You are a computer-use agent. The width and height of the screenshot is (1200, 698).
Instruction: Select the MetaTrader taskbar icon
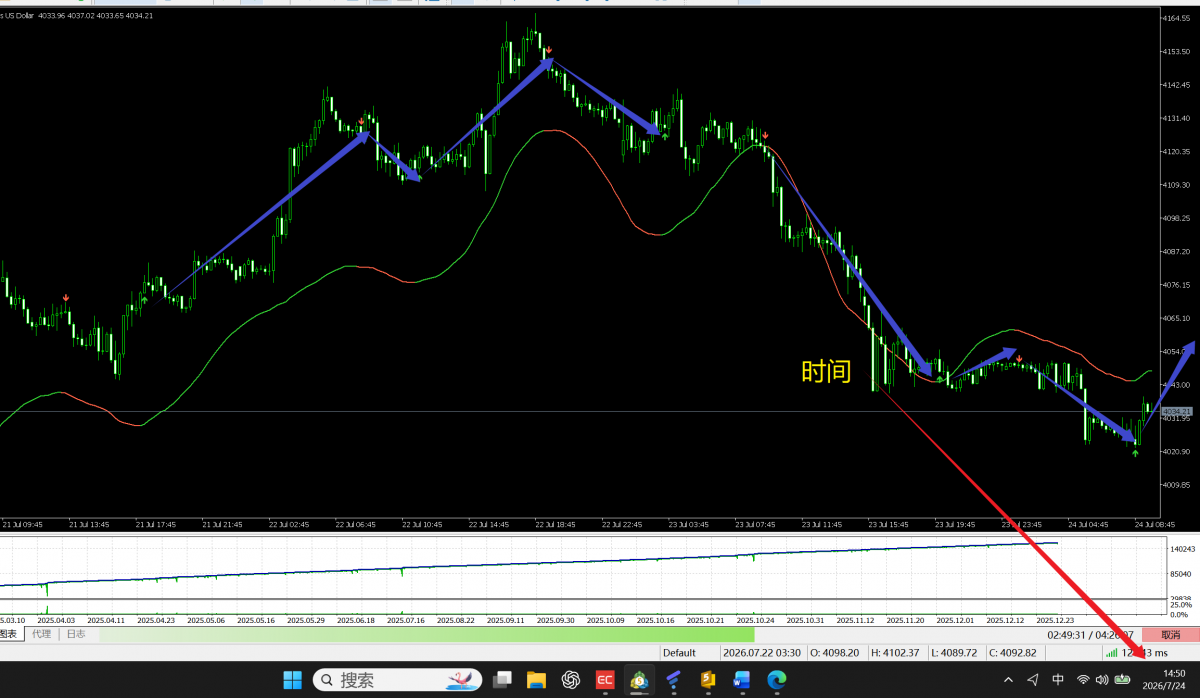coord(639,680)
